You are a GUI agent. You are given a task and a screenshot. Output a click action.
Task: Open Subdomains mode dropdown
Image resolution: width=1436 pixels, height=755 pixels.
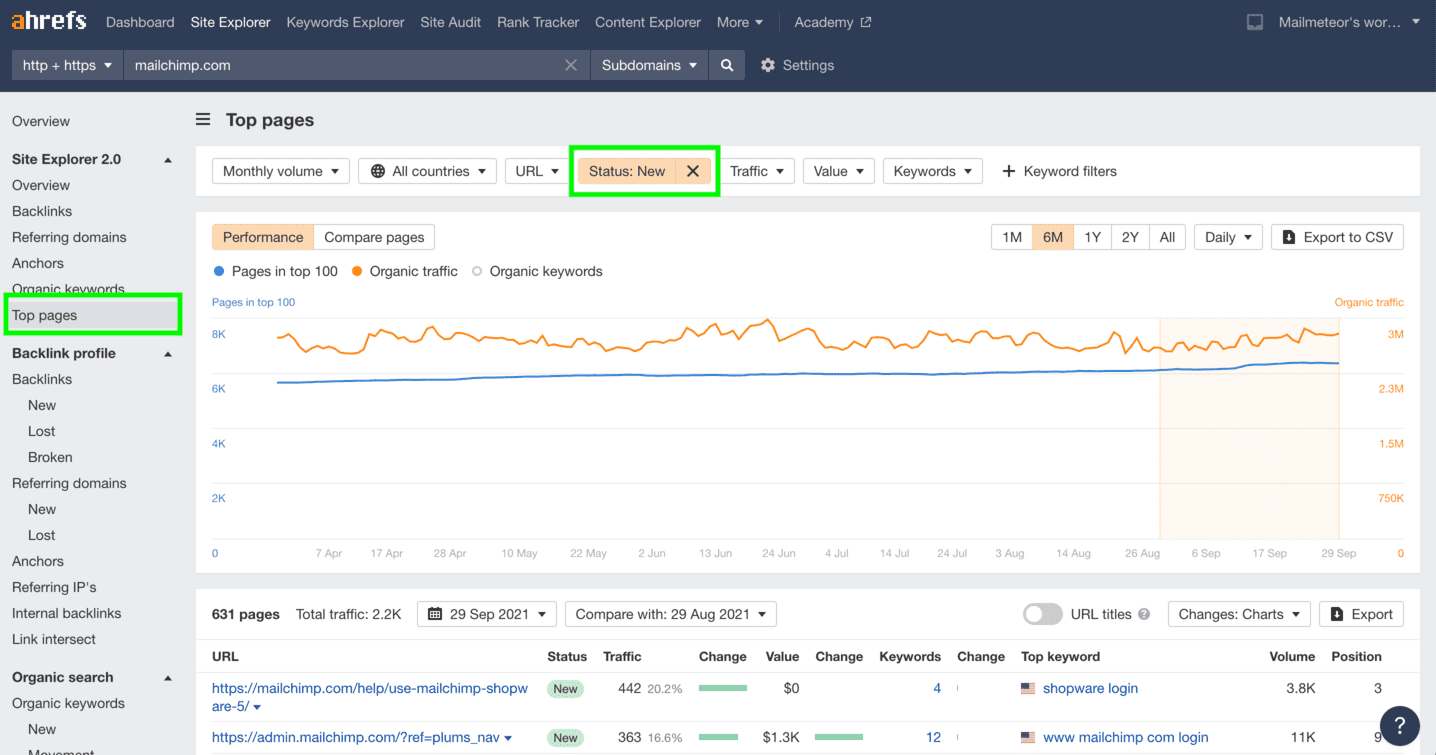pos(650,65)
